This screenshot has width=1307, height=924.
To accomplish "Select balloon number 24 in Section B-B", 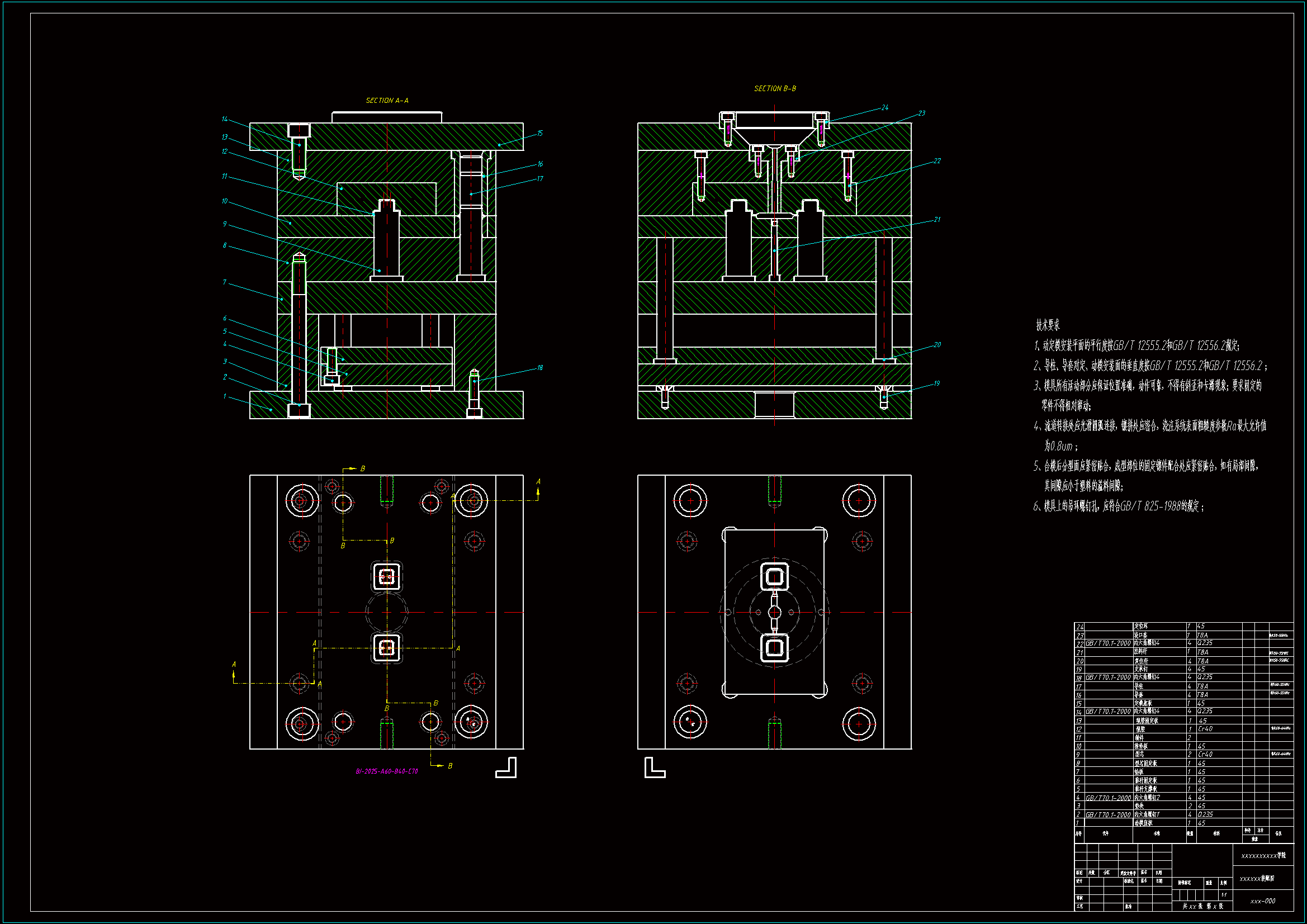I will point(884,107).
